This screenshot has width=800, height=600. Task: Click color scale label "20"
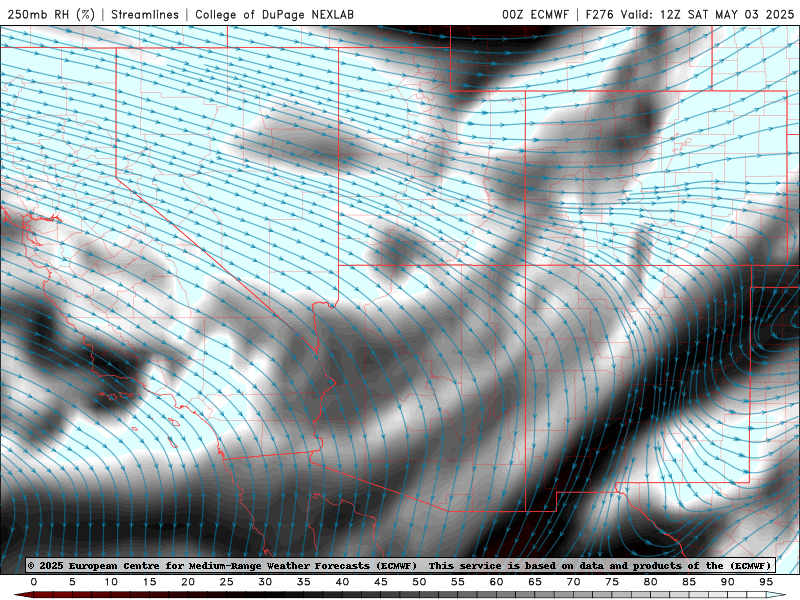[188, 582]
